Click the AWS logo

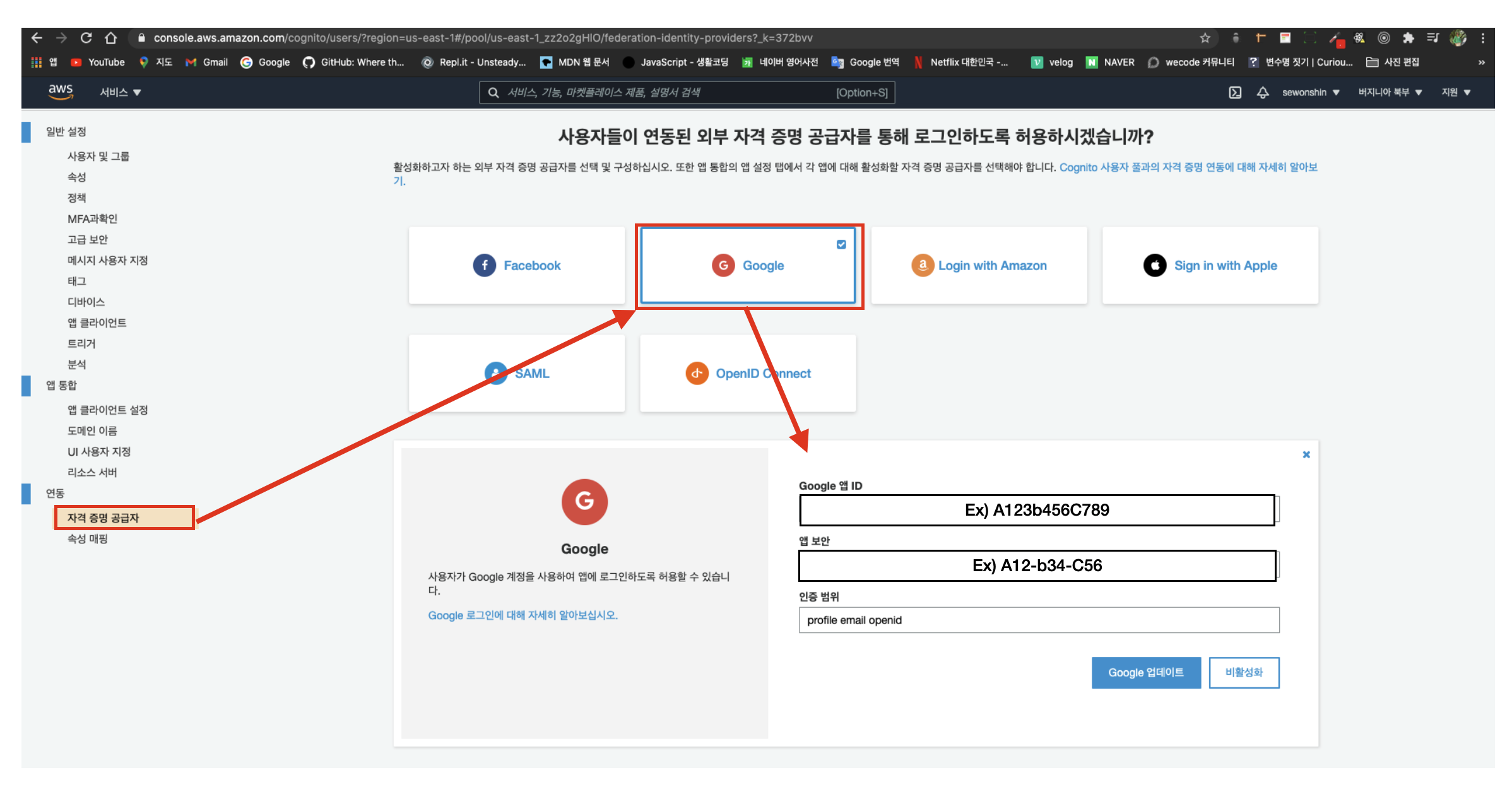tap(61, 92)
